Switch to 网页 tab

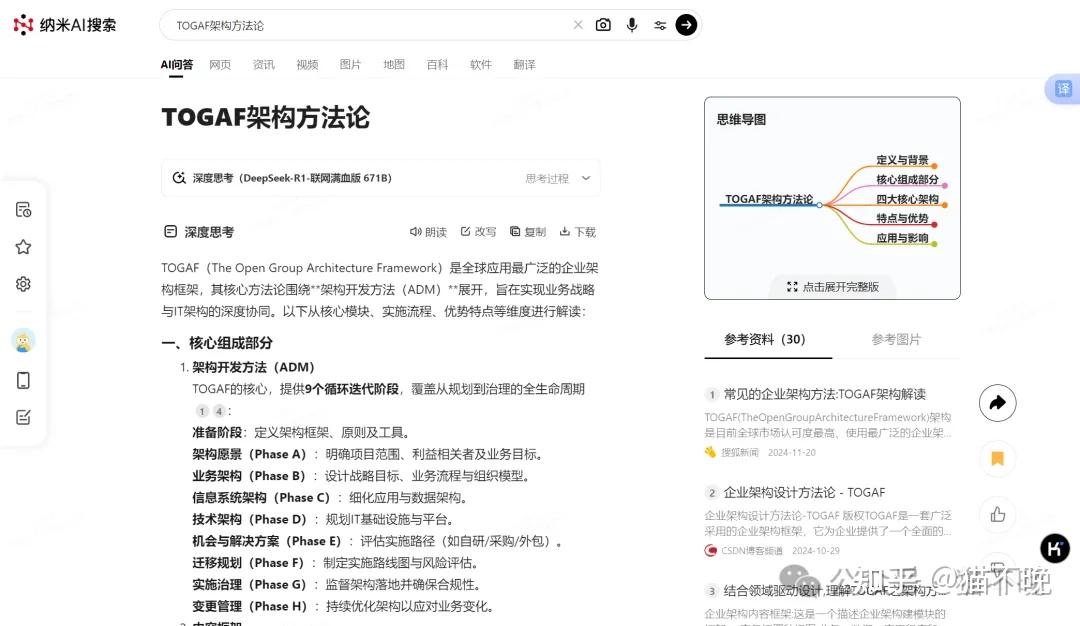220,65
